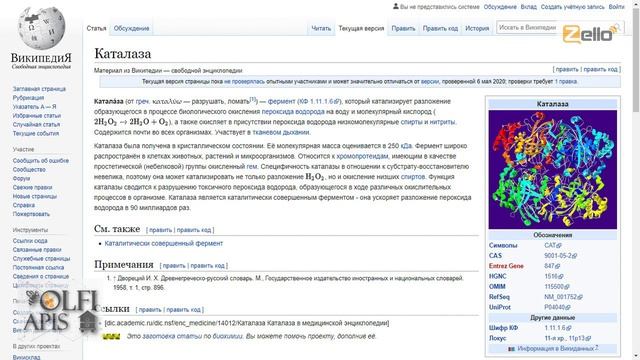Click the Войти login link
Viewport: 640px width, 360px height.
click(x=616, y=7)
